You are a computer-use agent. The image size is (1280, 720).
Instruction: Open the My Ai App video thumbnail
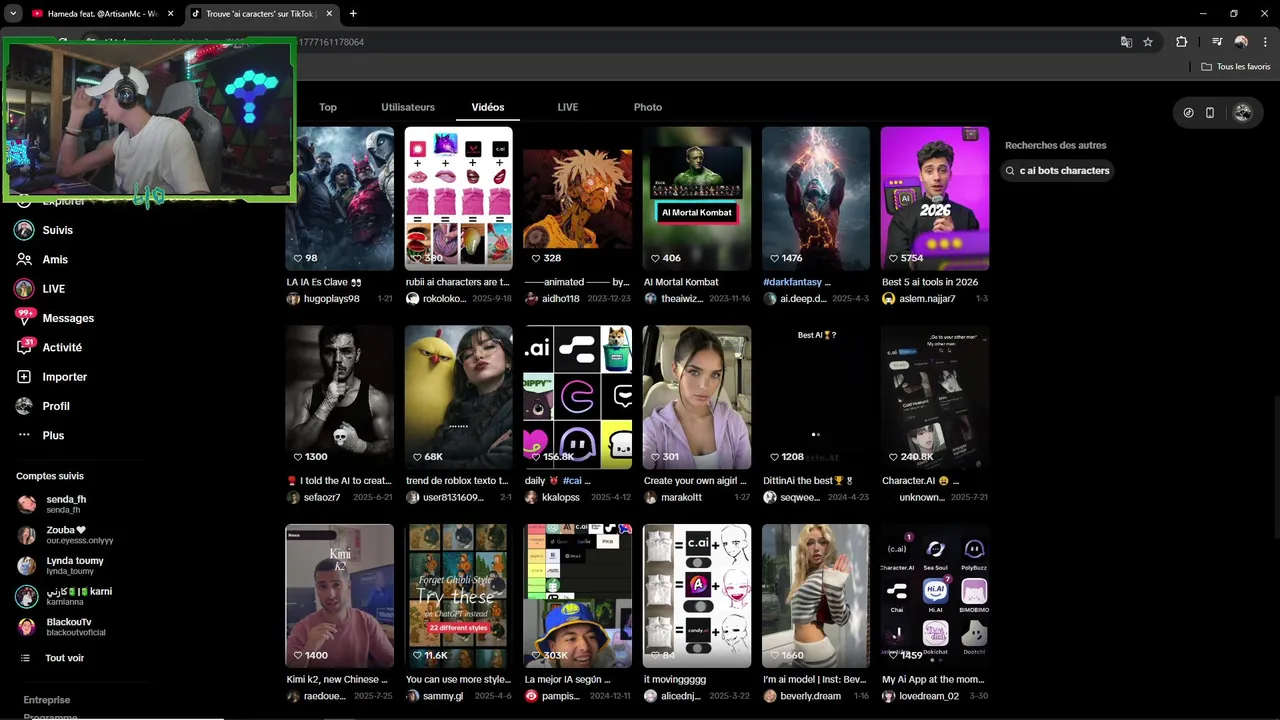tap(935, 596)
